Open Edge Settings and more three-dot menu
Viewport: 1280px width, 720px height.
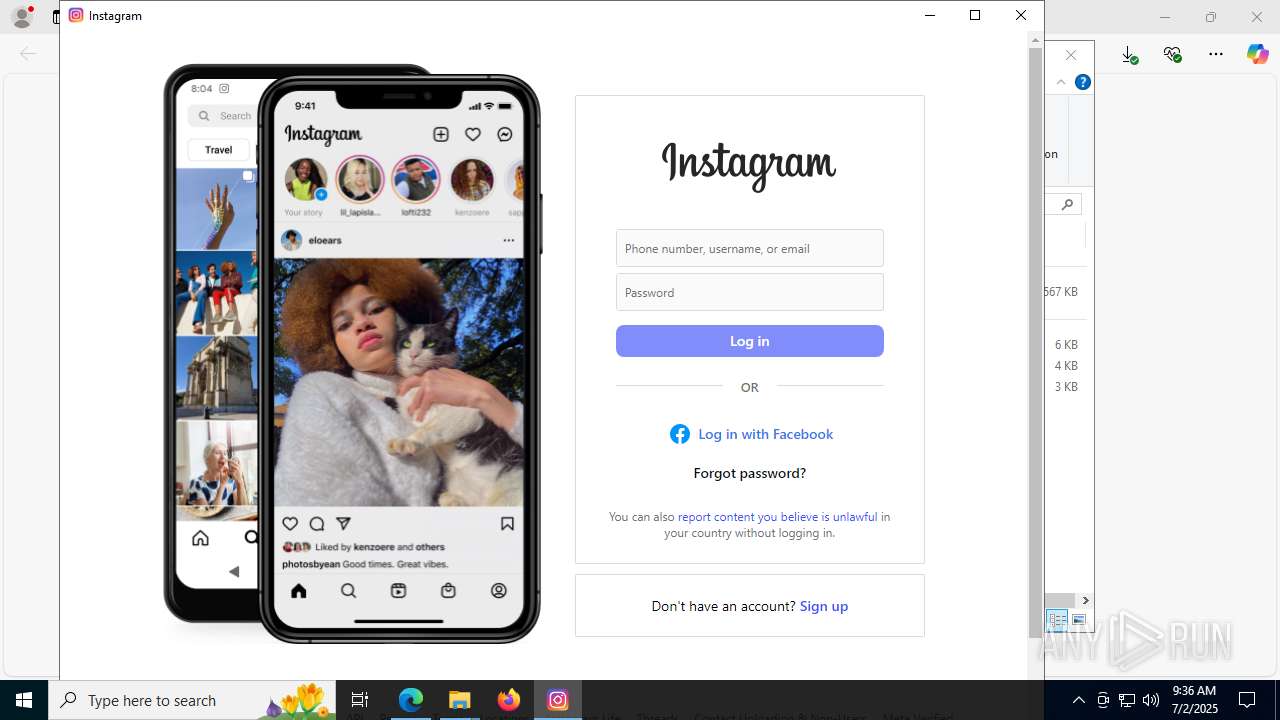[1216, 54]
